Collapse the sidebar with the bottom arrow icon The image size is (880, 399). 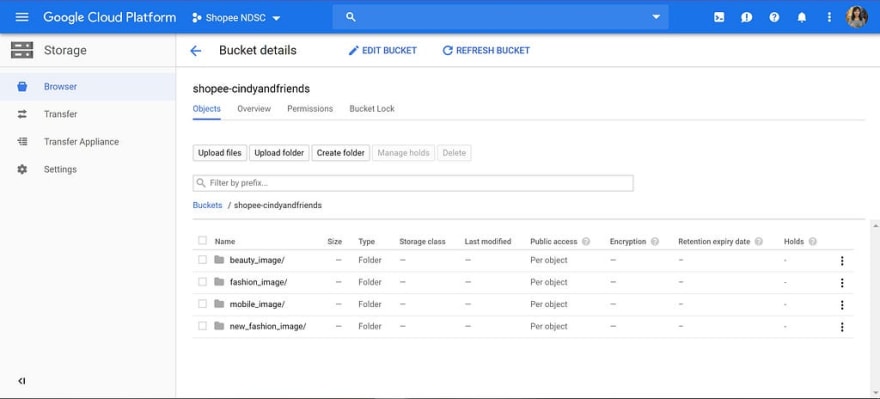click(x=21, y=381)
